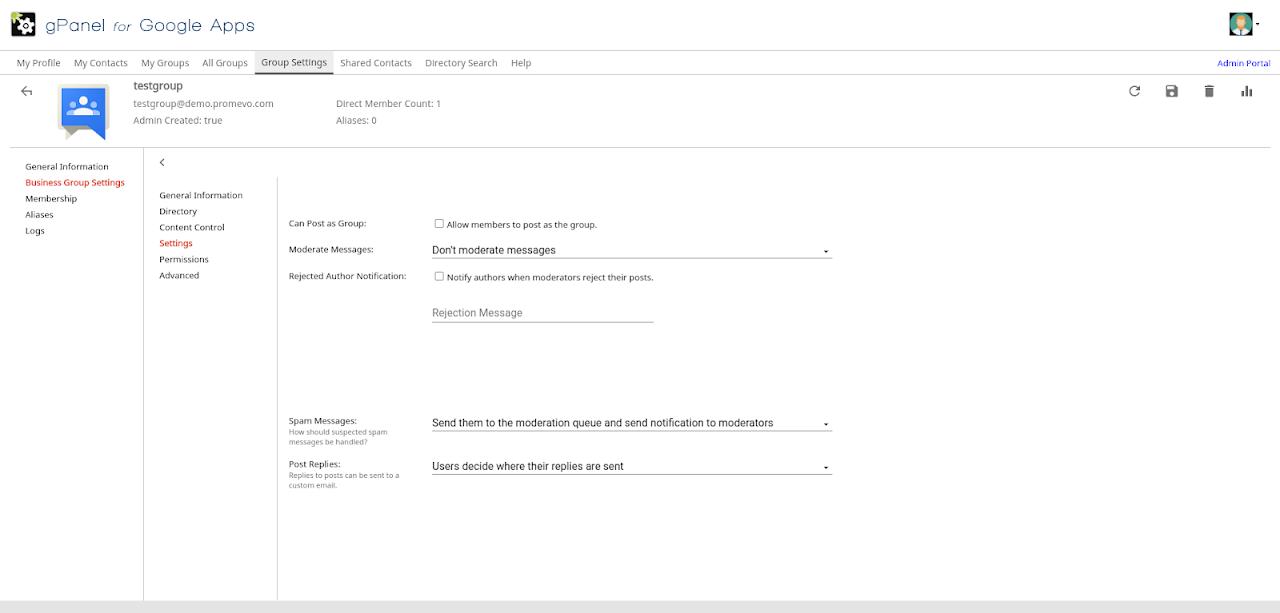This screenshot has width=1280, height=613.
Task: Open Membership in the left sidebar
Action: pyautogui.click(x=51, y=199)
